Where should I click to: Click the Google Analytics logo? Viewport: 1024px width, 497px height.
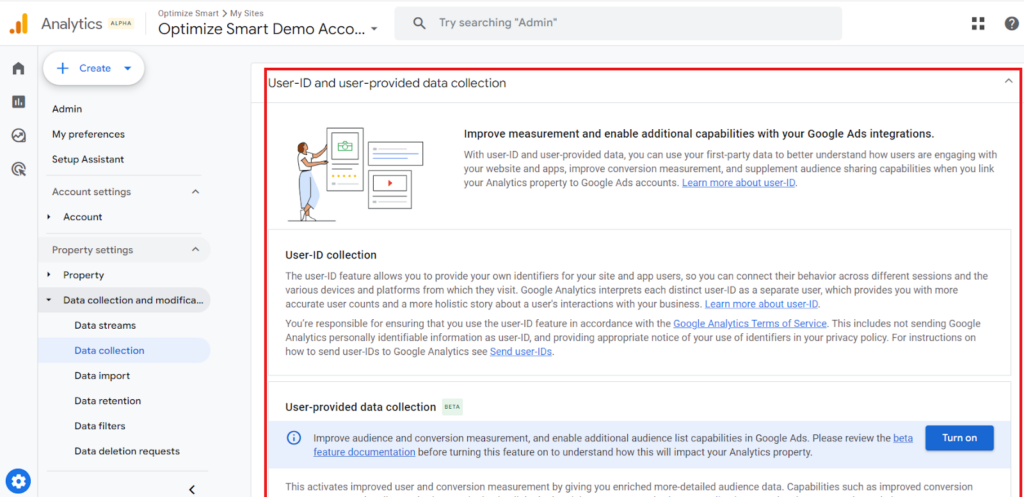coord(18,24)
